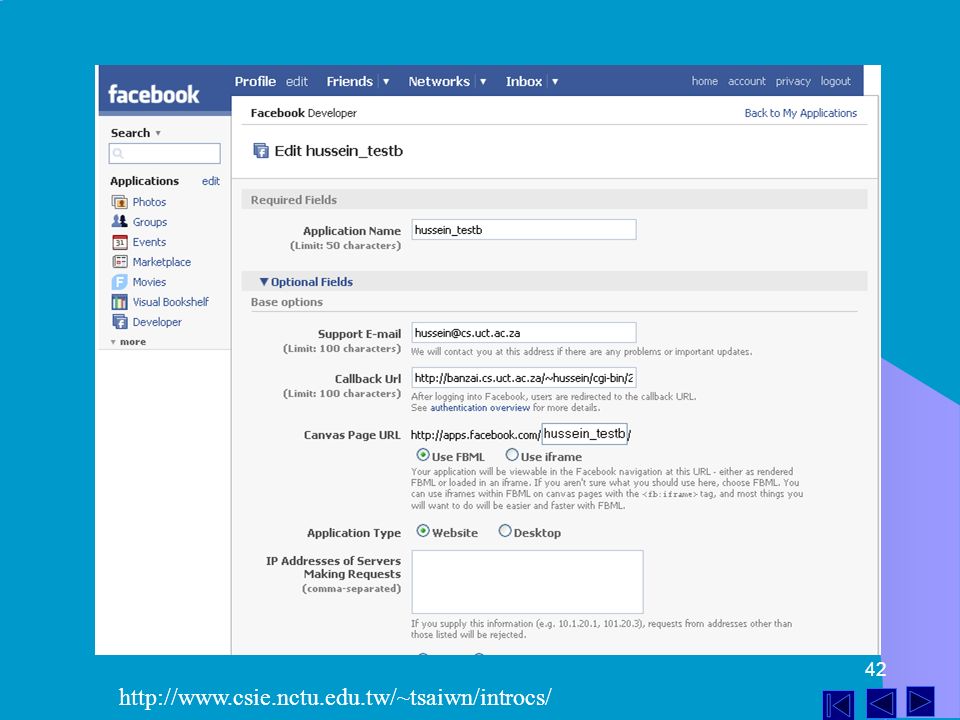Go to next slide arrow icon
Image resolution: width=960 pixels, height=720 pixels.
click(x=920, y=702)
